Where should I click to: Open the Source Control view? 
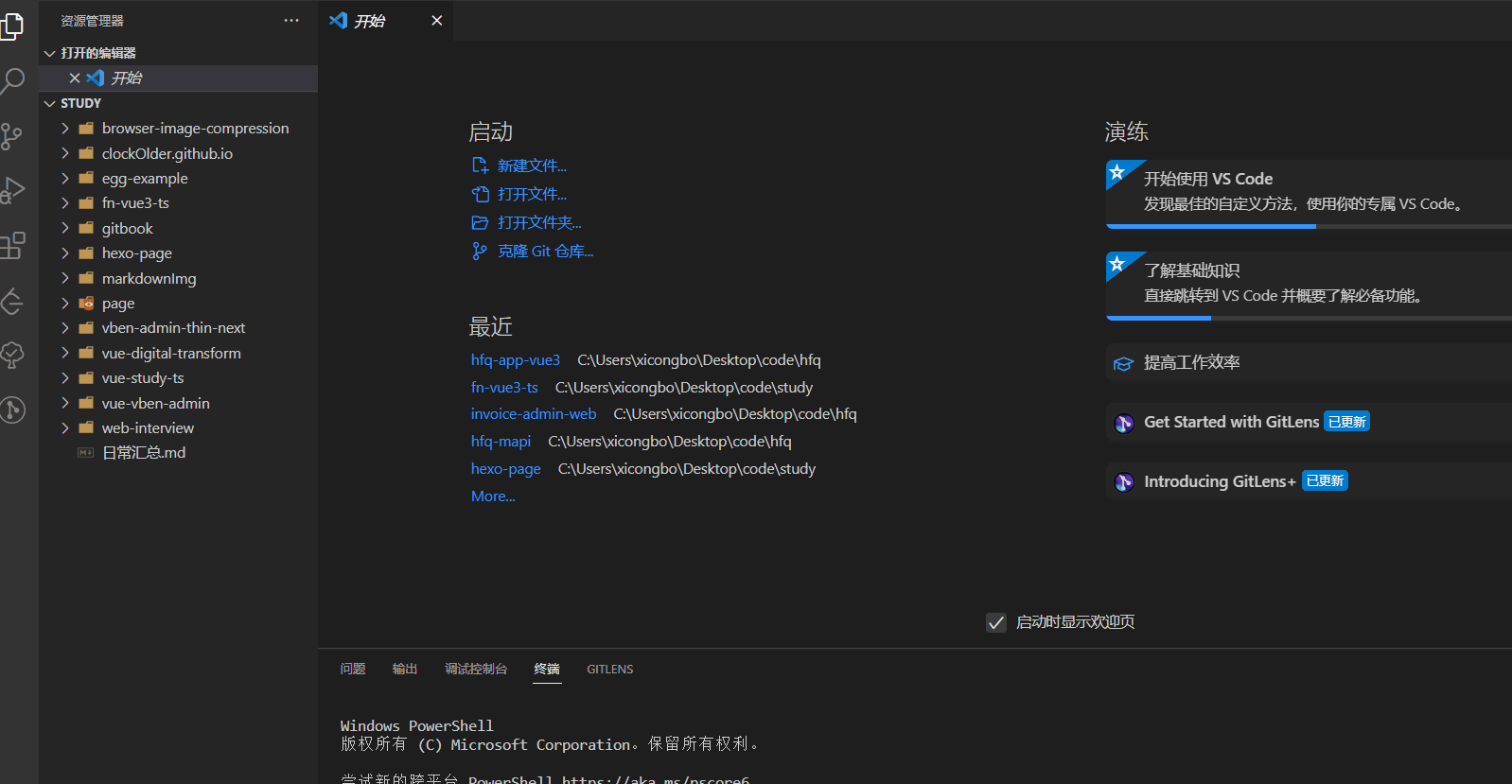[11, 136]
